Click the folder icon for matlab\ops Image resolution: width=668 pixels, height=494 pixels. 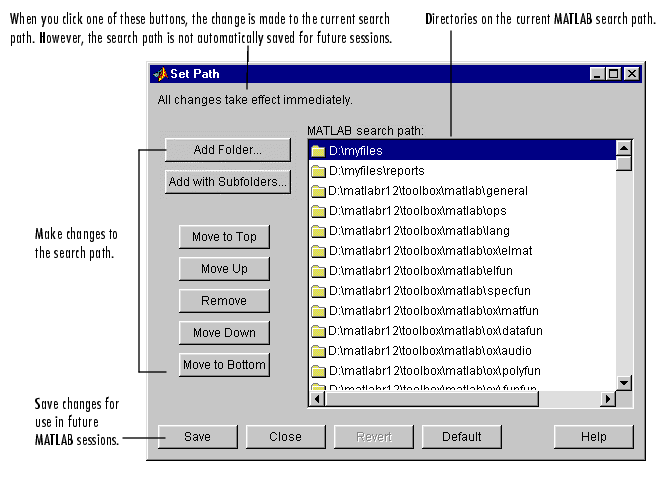pyautogui.click(x=318, y=211)
